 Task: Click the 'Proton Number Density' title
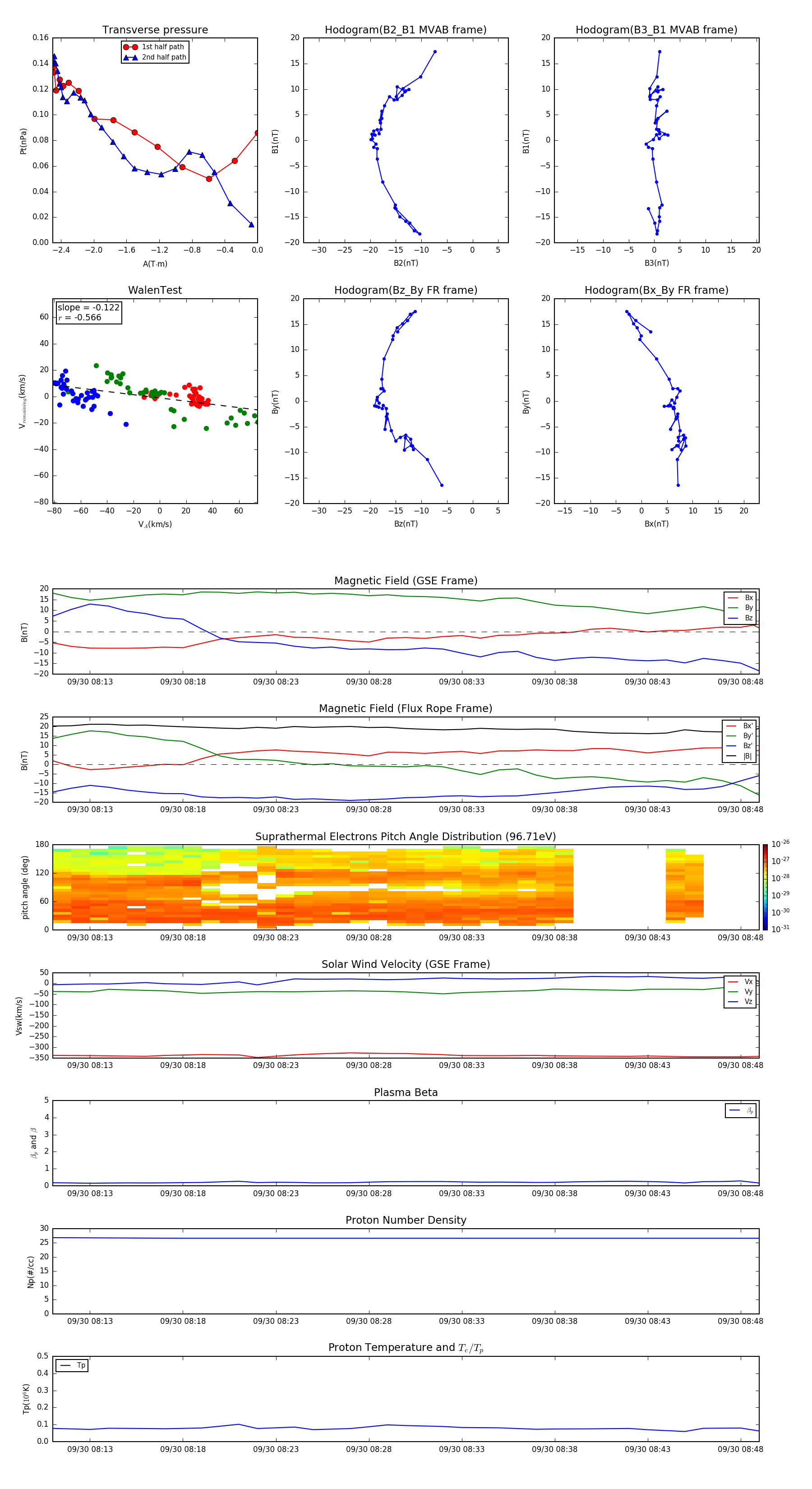(406, 1220)
